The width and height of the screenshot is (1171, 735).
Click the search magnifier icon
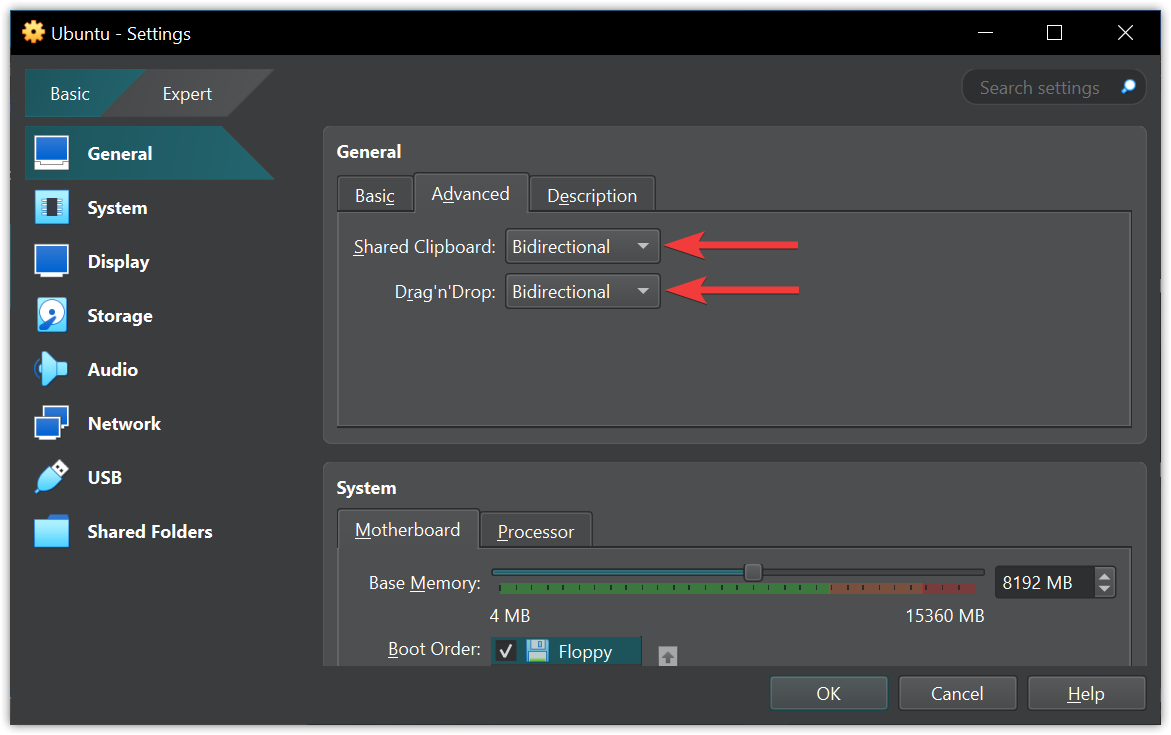point(1128,87)
